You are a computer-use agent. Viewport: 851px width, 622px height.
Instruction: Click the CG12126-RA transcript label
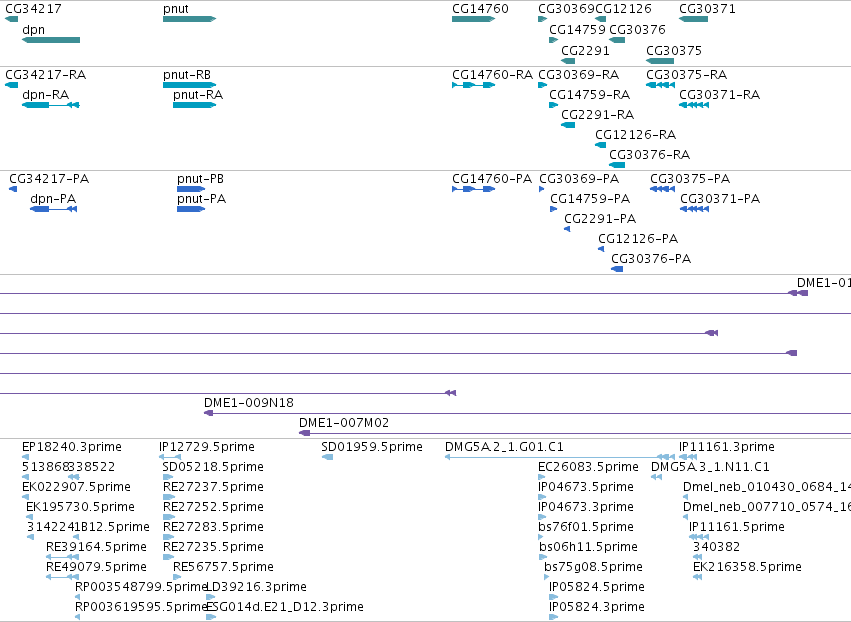point(636,135)
